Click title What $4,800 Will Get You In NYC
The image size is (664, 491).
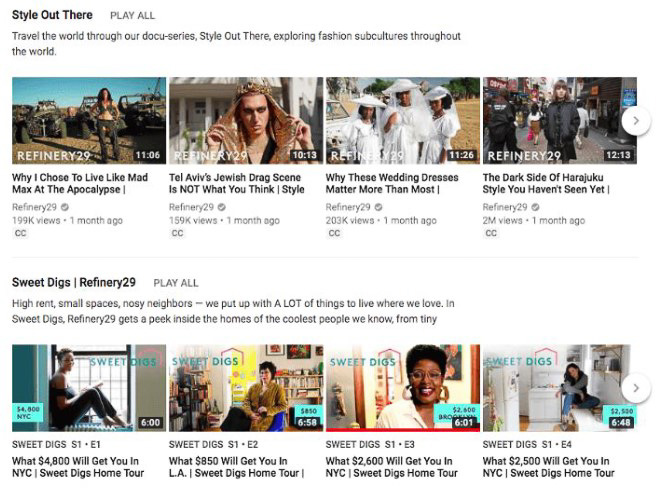click(78, 467)
